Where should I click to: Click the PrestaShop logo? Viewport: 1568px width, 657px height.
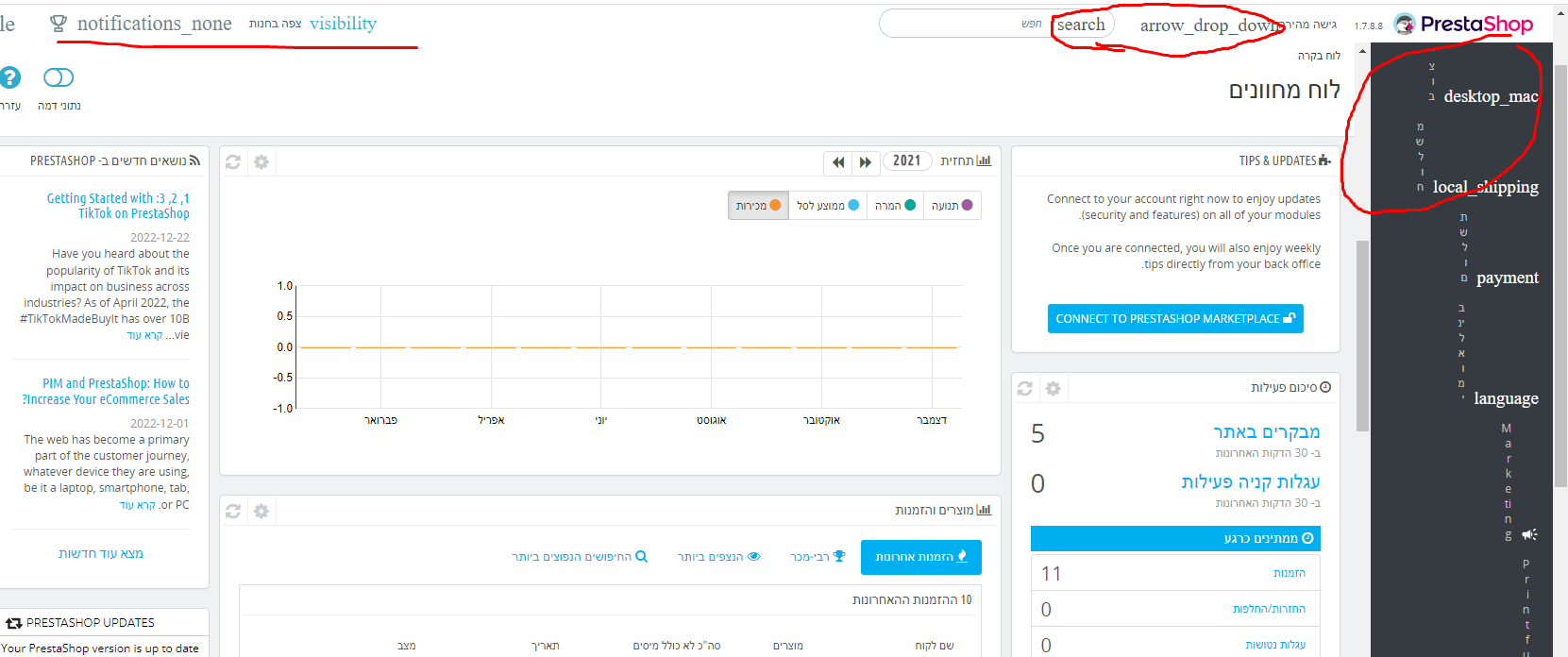pos(1463,24)
